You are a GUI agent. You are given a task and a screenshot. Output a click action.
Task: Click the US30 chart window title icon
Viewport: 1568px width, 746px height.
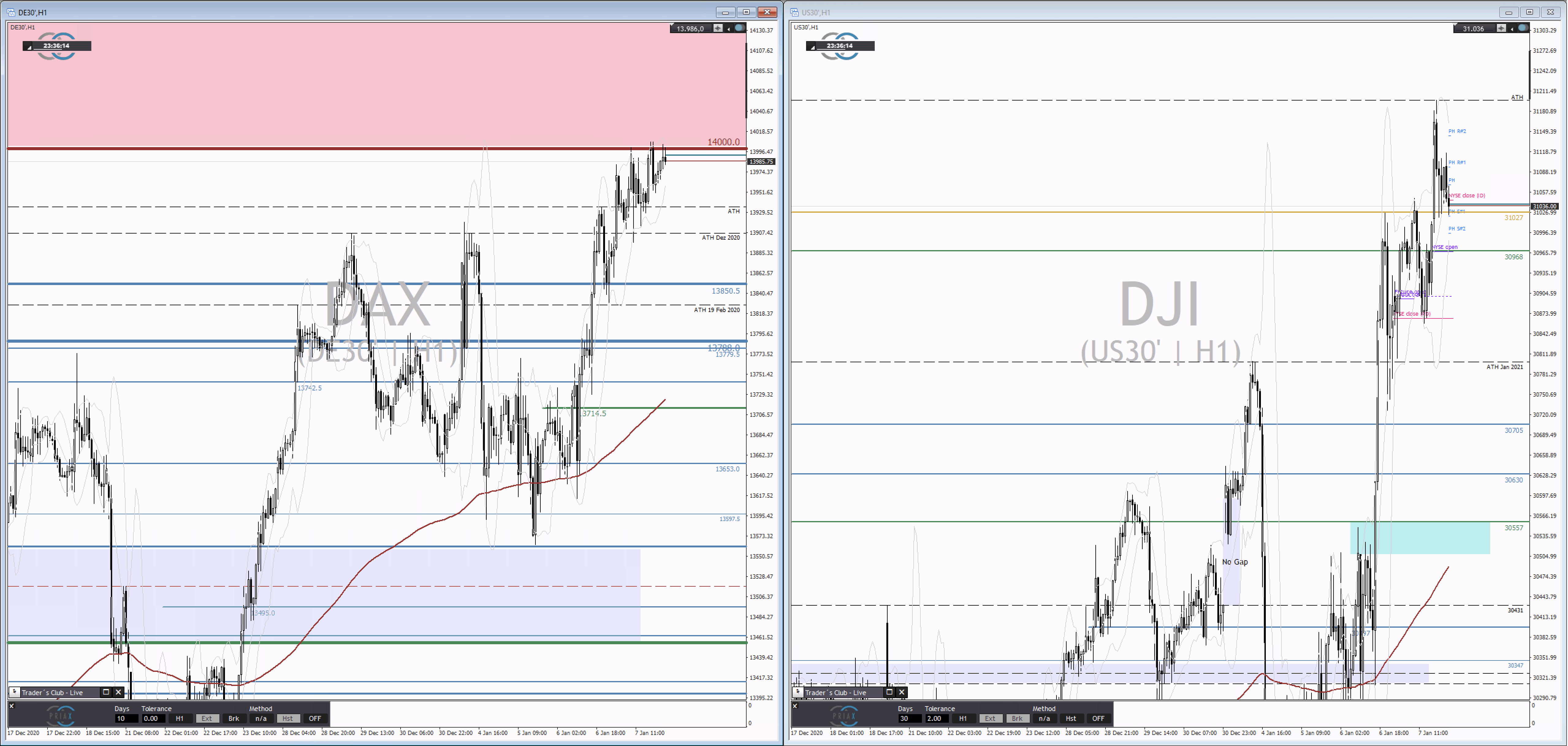[794, 12]
